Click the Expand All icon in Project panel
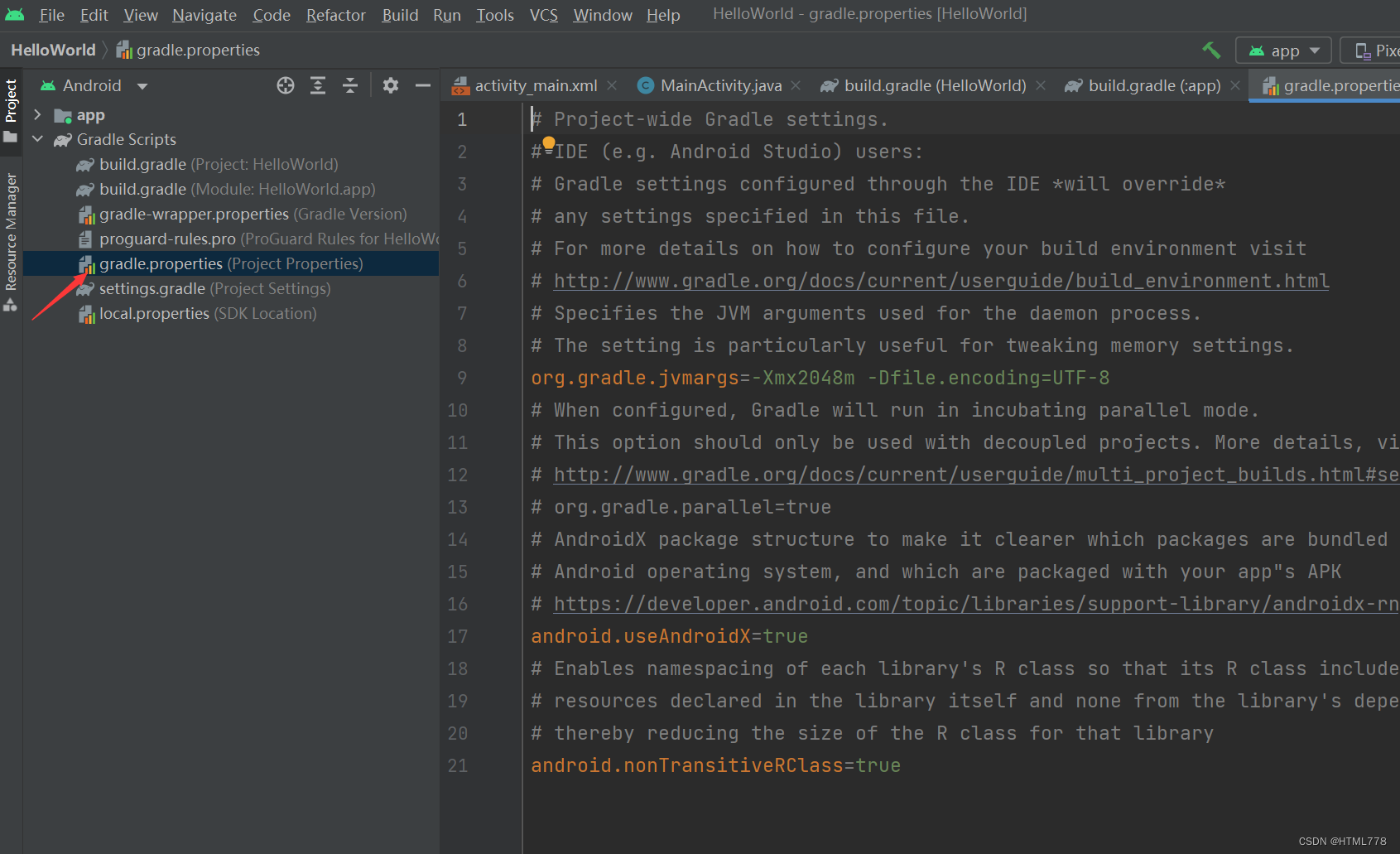This screenshot has height=854, width=1400. (x=318, y=85)
